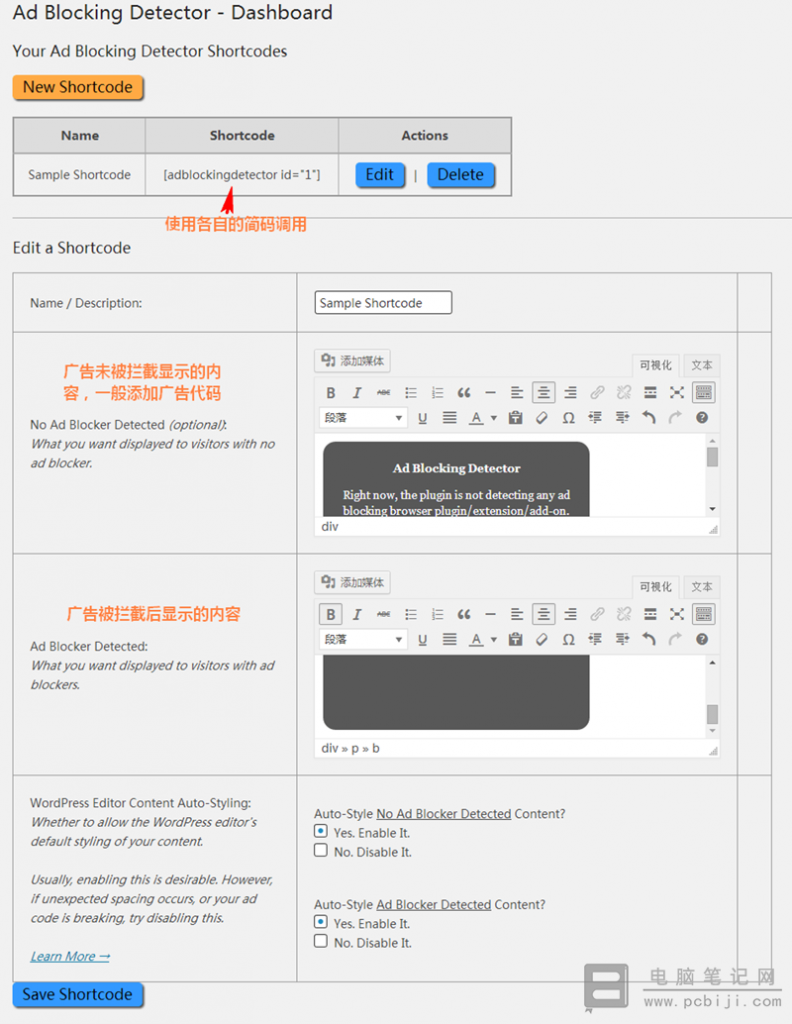Insert horizontal line in No Ad Blocker Detected editor
Viewport: 792px width, 1024px height.
coord(490,392)
